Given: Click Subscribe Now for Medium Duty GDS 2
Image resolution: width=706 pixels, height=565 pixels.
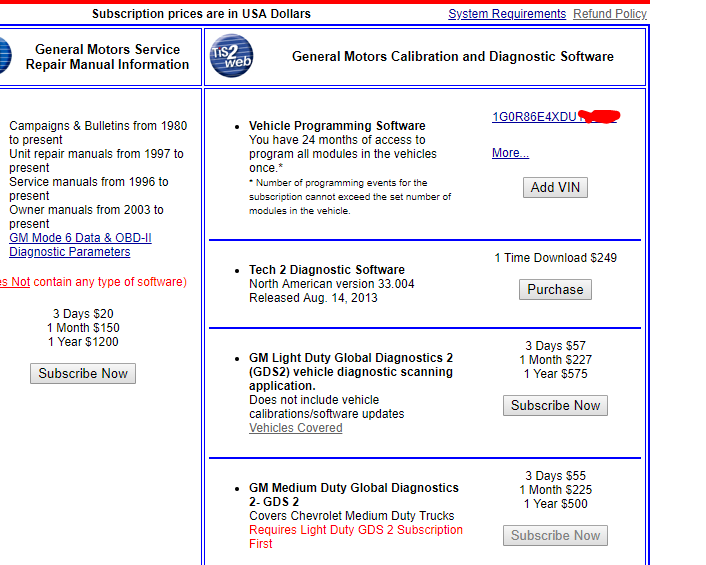Looking at the screenshot, I should pyautogui.click(x=555, y=535).
